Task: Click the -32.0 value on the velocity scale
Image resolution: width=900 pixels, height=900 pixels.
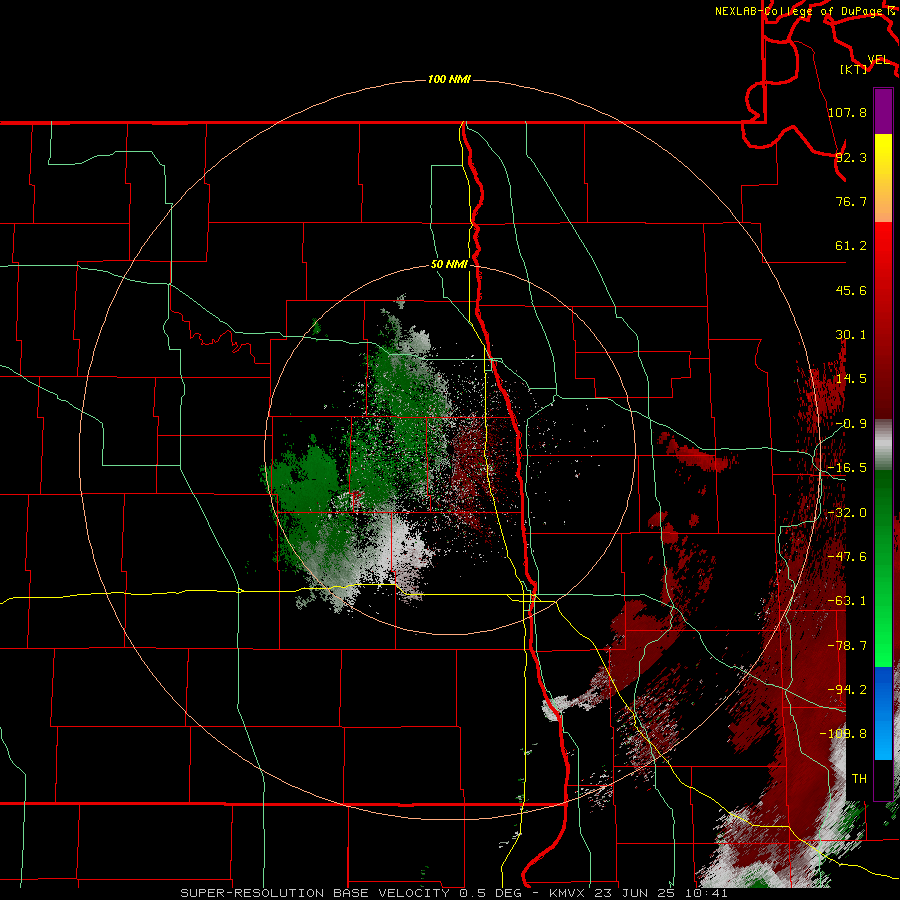Action: (847, 513)
